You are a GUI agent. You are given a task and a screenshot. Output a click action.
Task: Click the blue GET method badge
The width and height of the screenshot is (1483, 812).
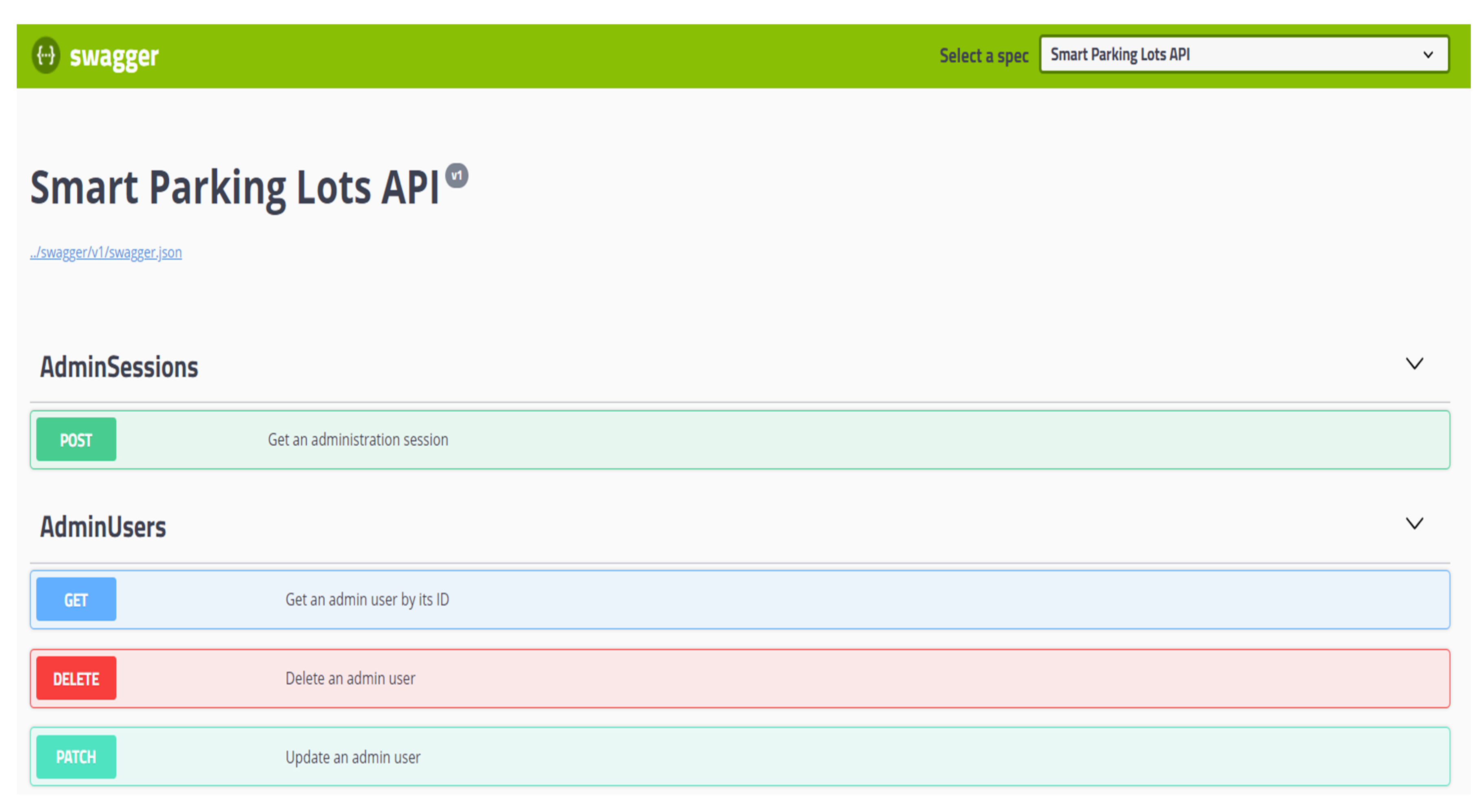pos(76,600)
